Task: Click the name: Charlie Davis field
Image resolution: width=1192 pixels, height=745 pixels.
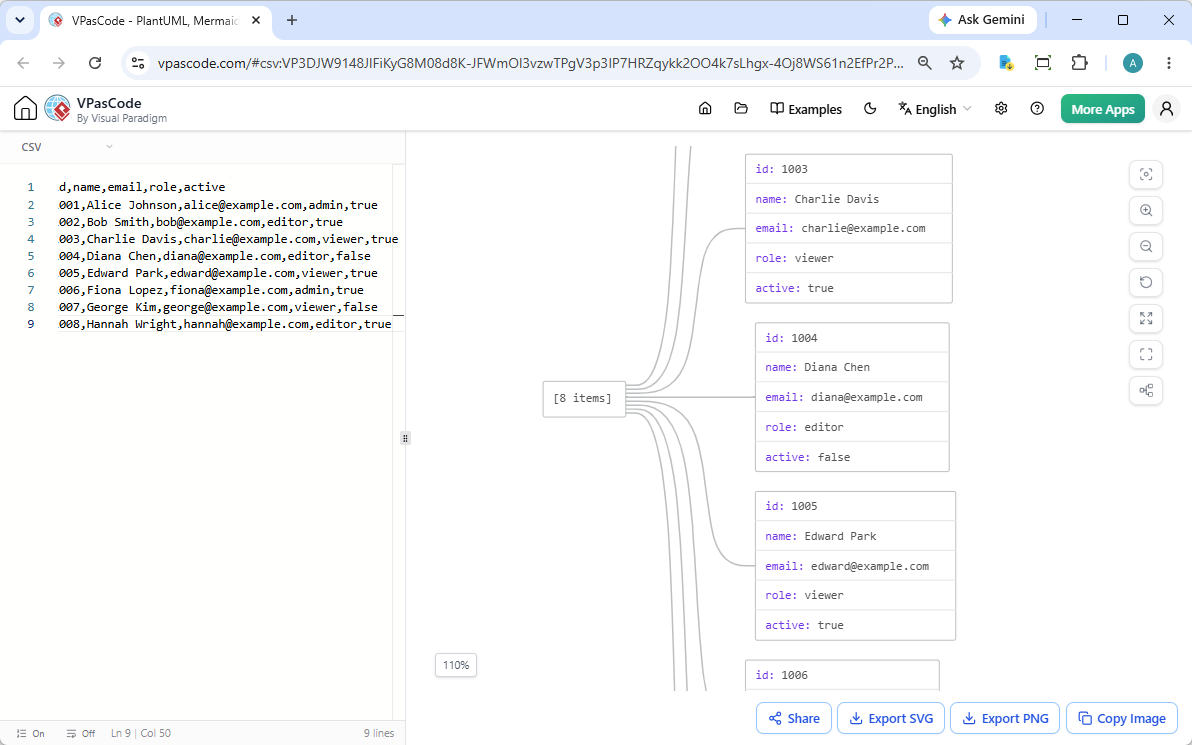Action: pos(848,199)
